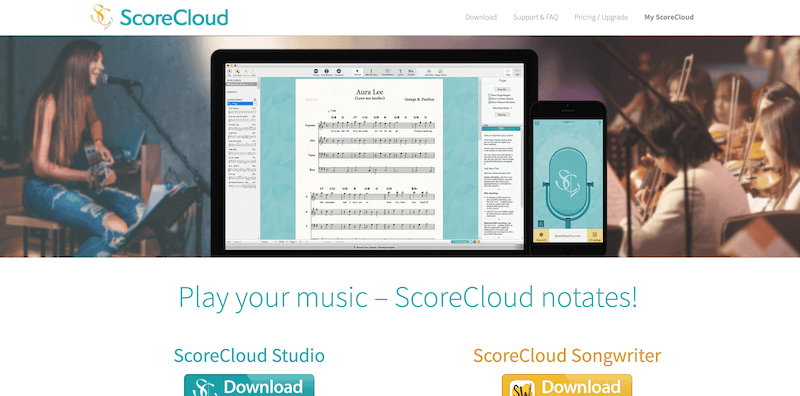Open Pricing / Upgrade page

(x=601, y=17)
